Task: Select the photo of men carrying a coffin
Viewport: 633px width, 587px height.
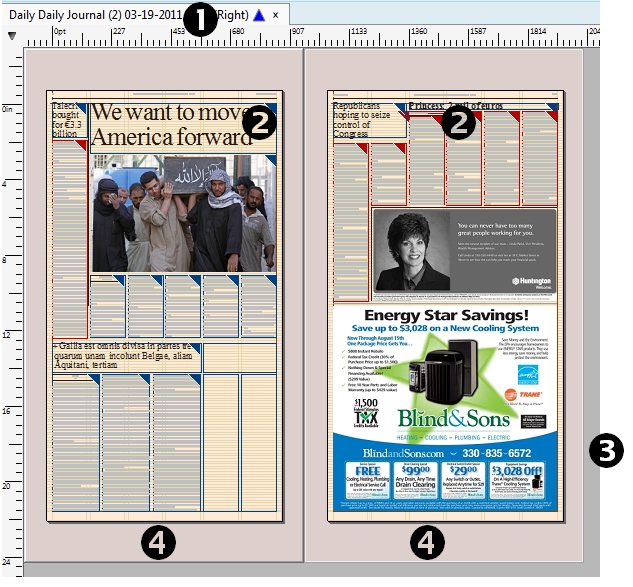Action: 184,213
